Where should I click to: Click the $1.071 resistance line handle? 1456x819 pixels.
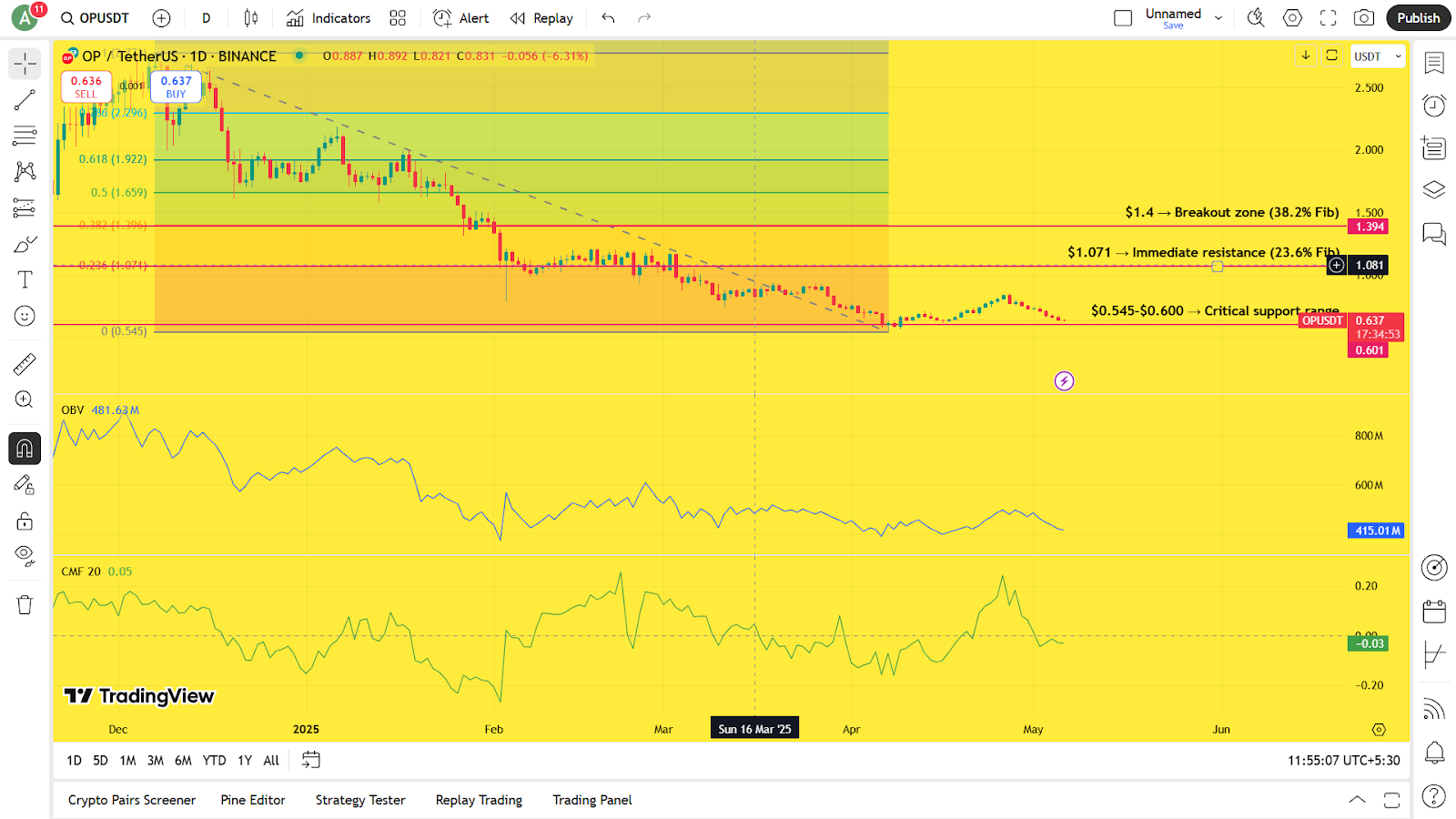click(1217, 267)
